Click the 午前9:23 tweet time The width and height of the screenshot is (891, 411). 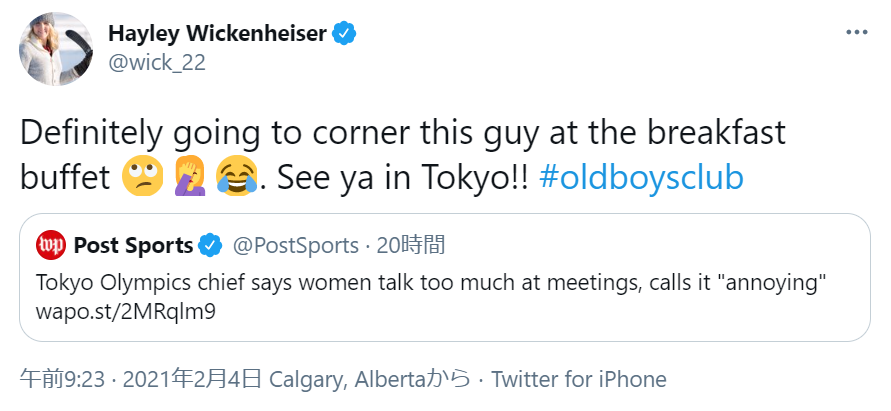[x=61, y=380]
